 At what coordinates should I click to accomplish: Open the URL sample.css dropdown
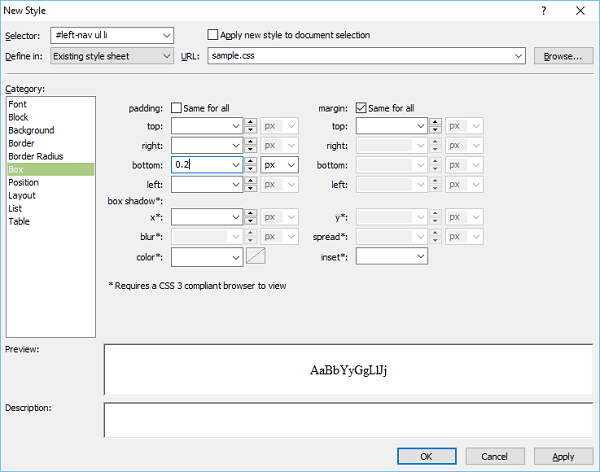click(517, 56)
